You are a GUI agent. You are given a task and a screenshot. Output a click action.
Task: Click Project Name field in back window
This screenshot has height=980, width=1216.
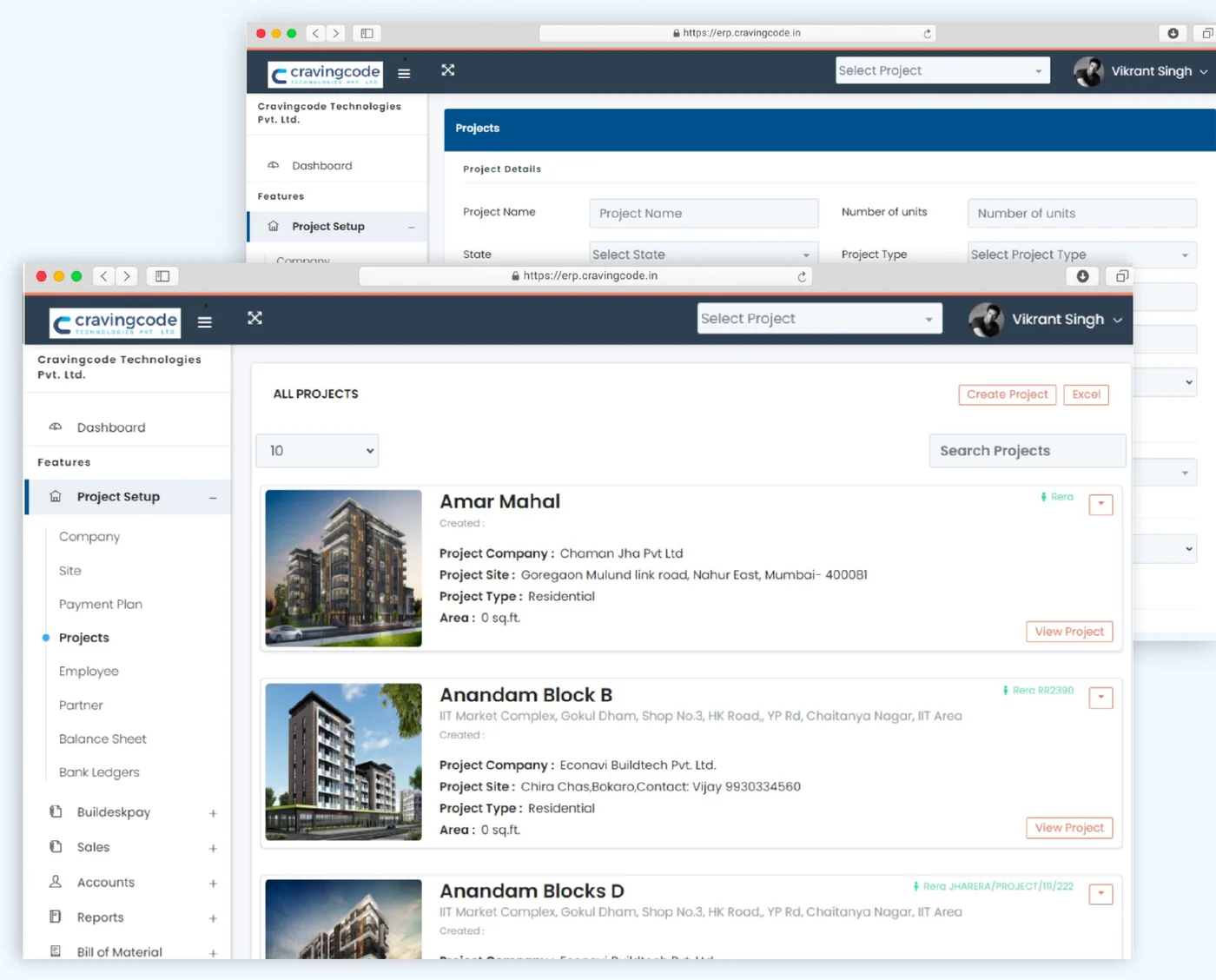coord(704,214)
